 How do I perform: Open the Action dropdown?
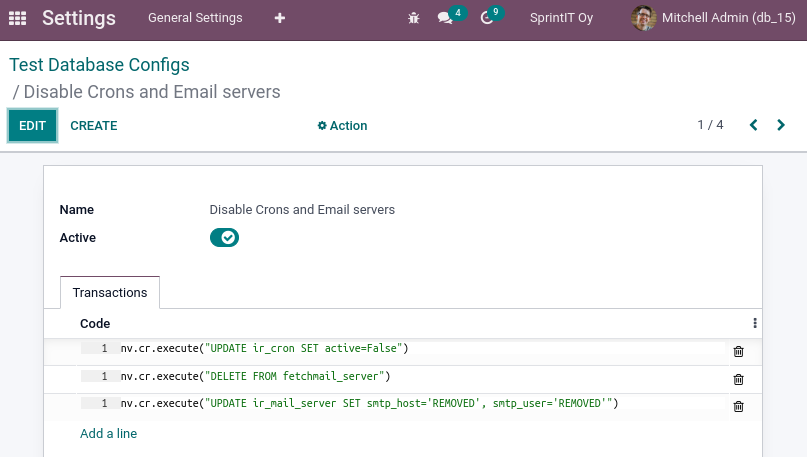(342, 126)
